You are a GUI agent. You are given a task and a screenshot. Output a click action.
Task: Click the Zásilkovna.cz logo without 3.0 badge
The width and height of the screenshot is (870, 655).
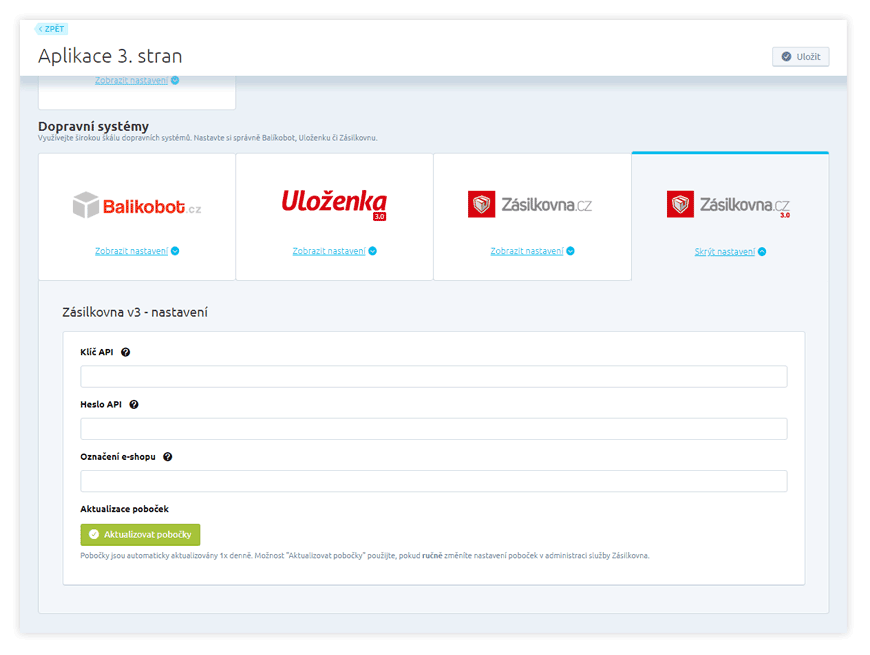pyautogui.click(x=530, y=205)
